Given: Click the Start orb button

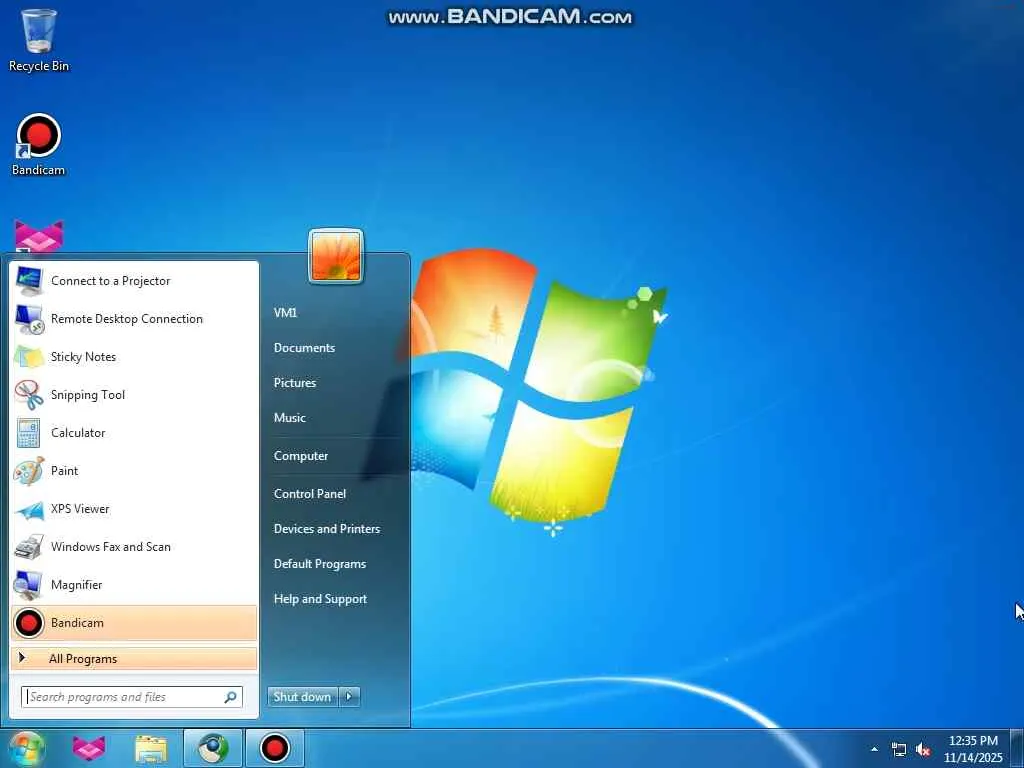Looking at the screenshot, I should pos(26,749).
